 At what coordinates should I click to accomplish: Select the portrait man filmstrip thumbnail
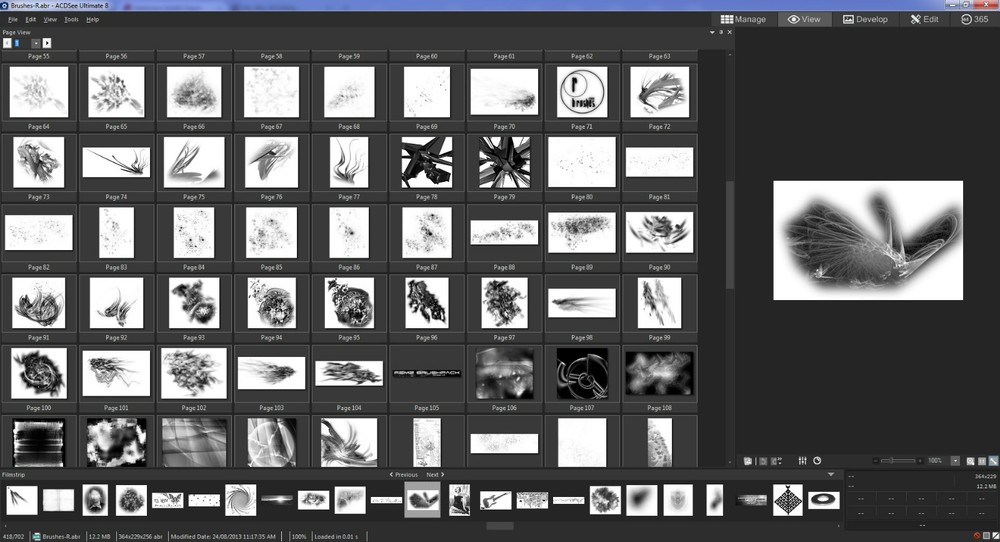pyautogui.click(x=95, y=500)
